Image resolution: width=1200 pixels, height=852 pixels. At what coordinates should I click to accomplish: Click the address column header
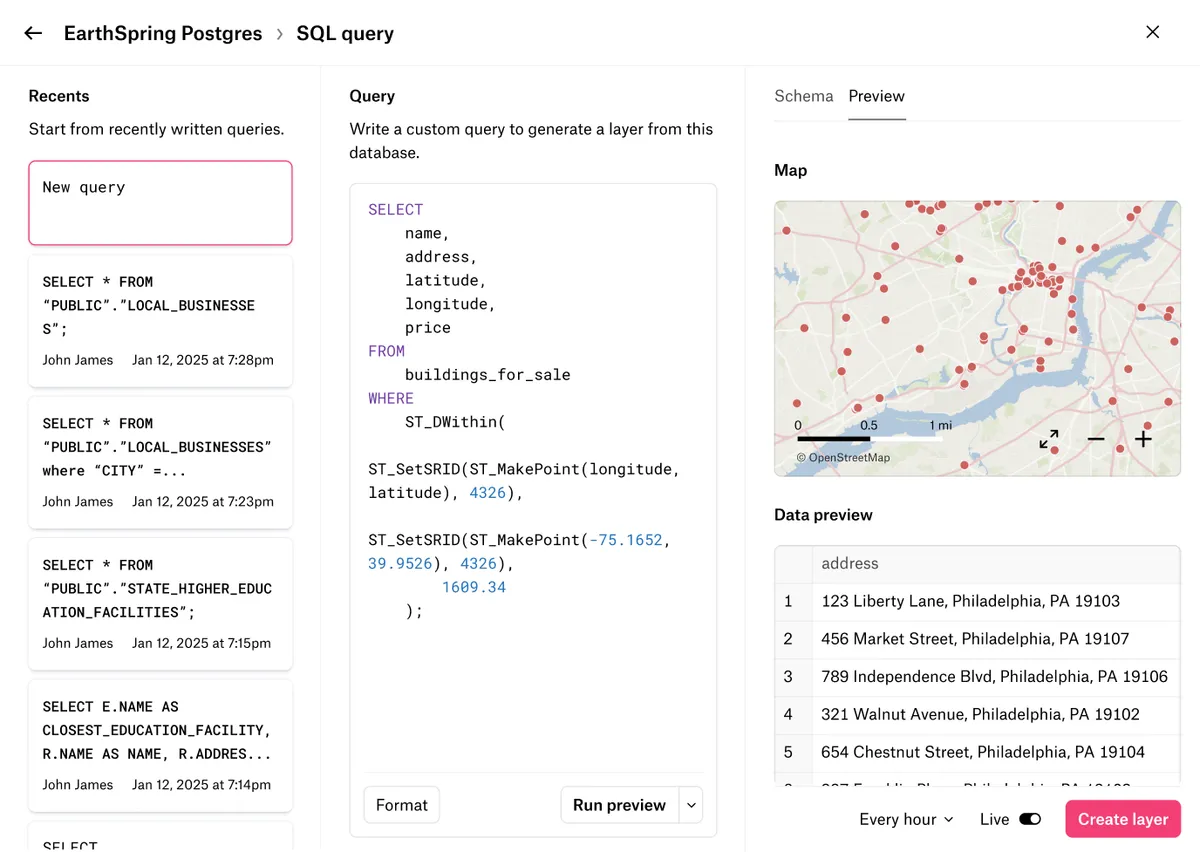(x=996, y=564)
